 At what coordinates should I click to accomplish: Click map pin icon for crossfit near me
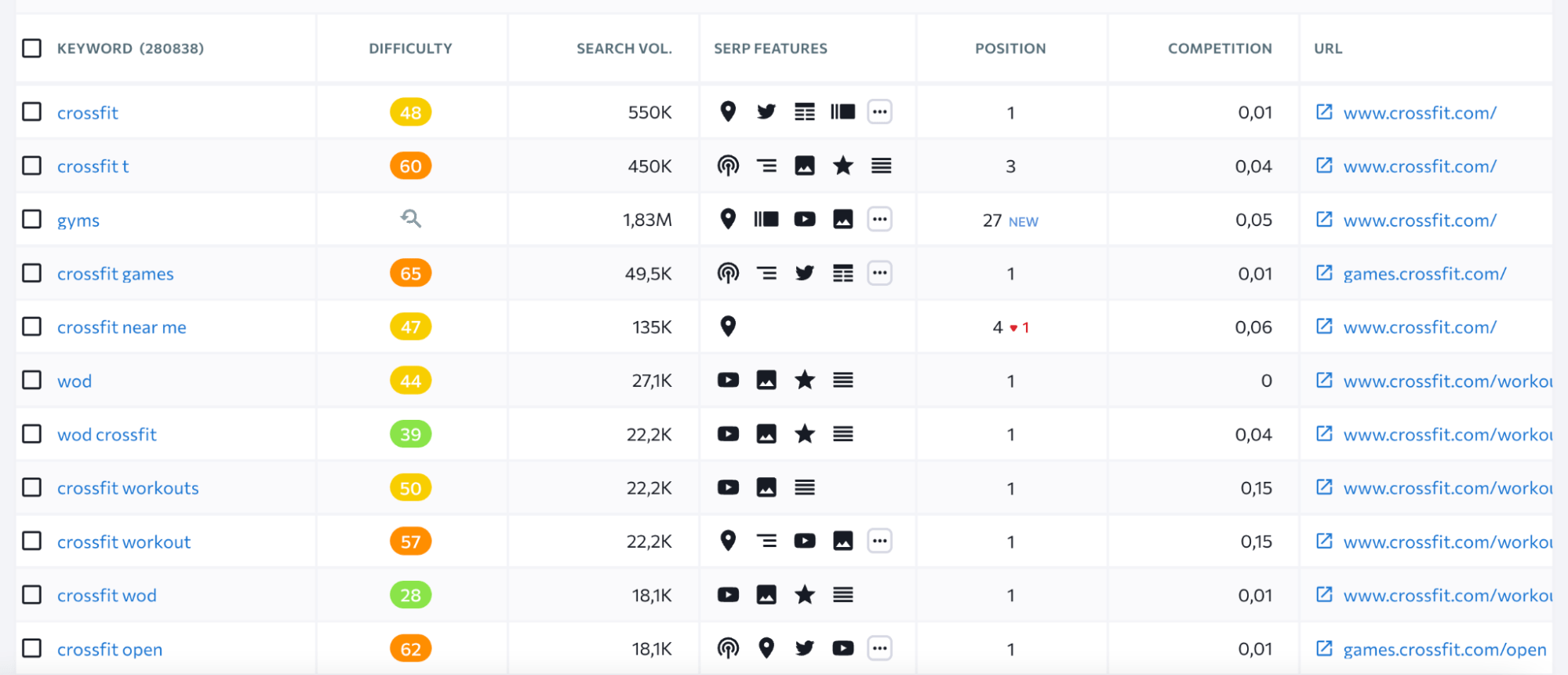click(x=728, y=327)
